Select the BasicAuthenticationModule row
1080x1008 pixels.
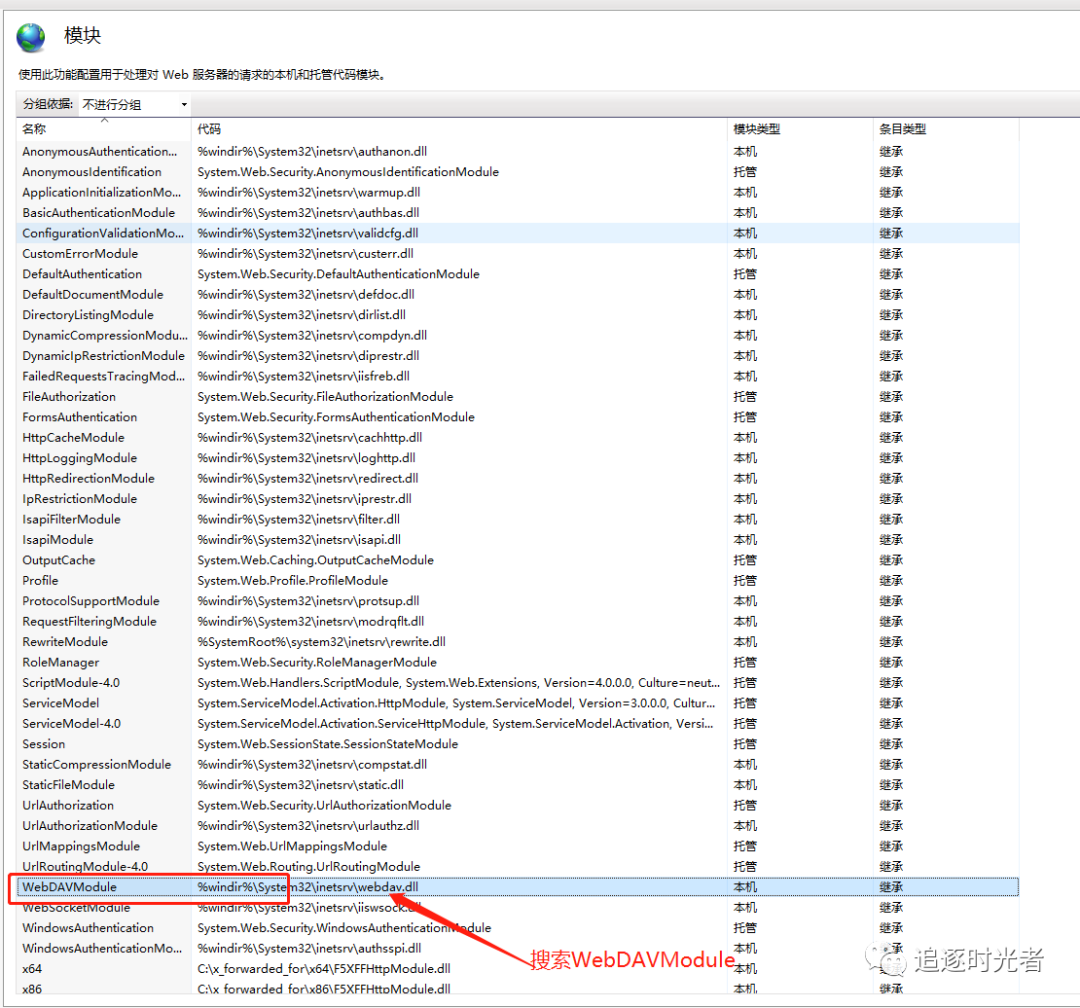[x=98, y=213]
